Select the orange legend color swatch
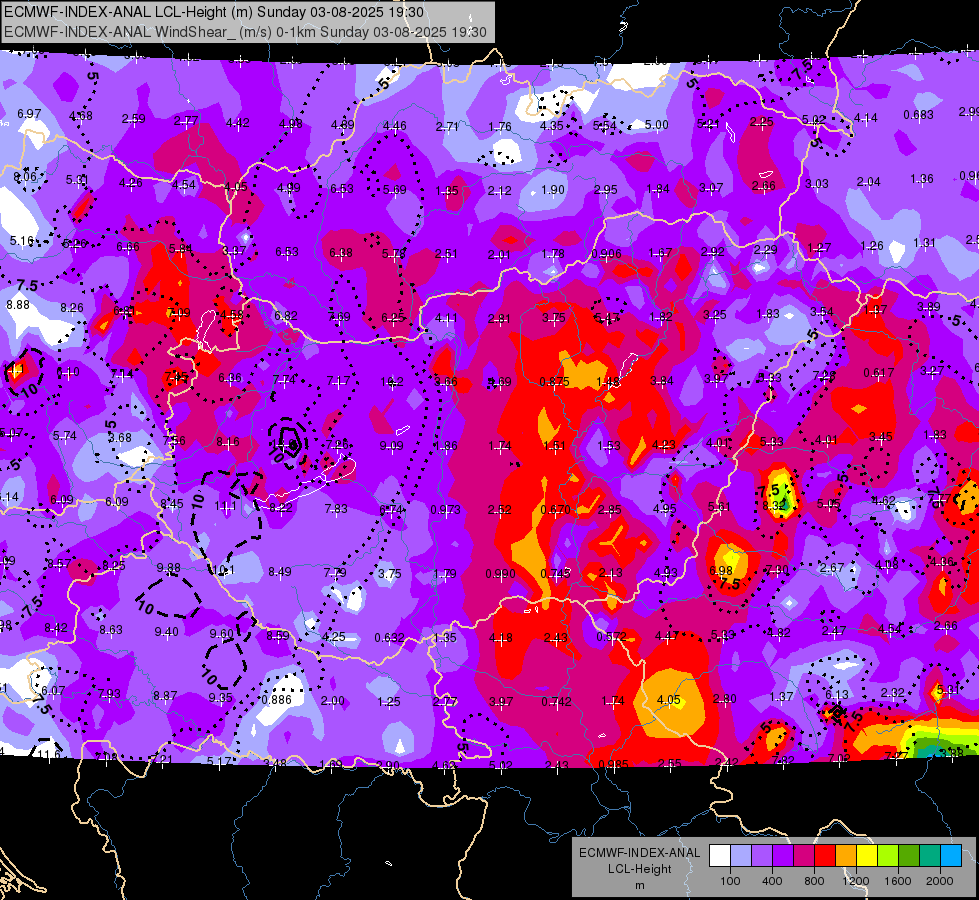 [845, 856]
